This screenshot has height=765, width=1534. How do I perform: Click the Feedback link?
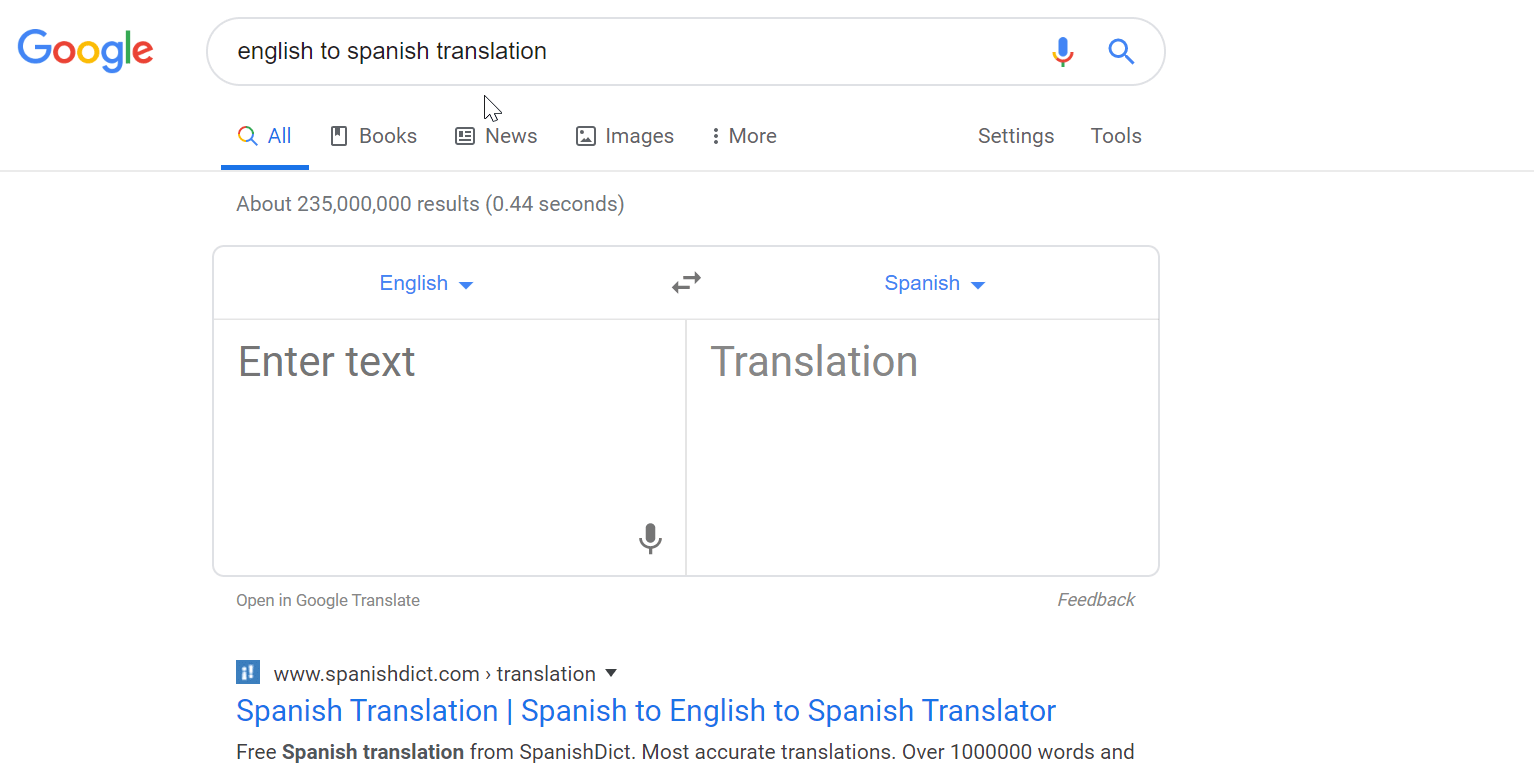[1095, 600]
